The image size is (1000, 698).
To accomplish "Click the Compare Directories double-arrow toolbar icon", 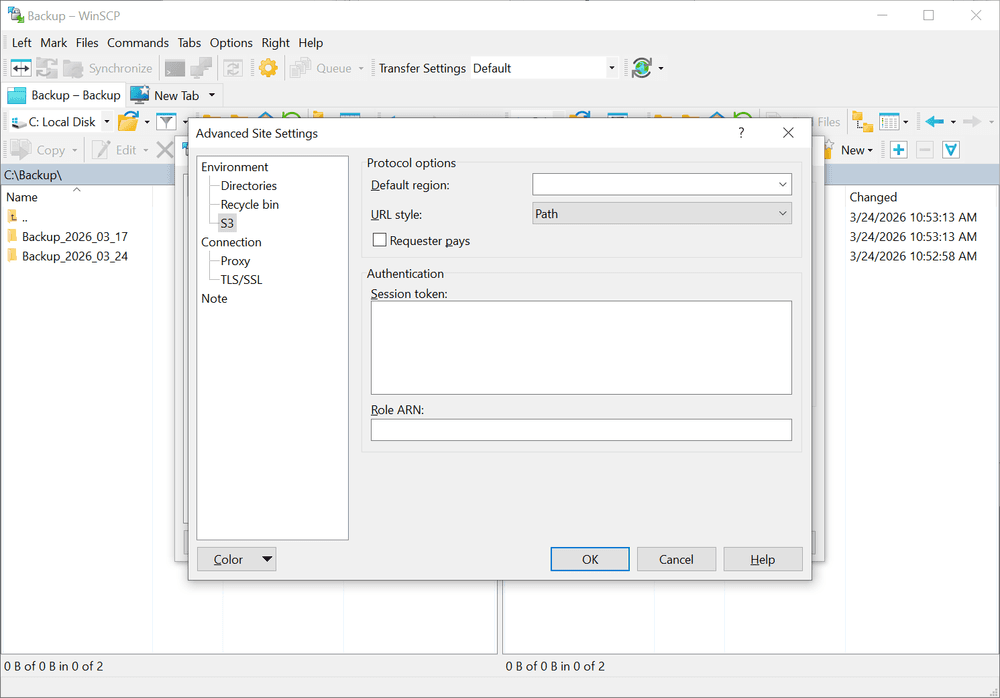I will [20, 68].
